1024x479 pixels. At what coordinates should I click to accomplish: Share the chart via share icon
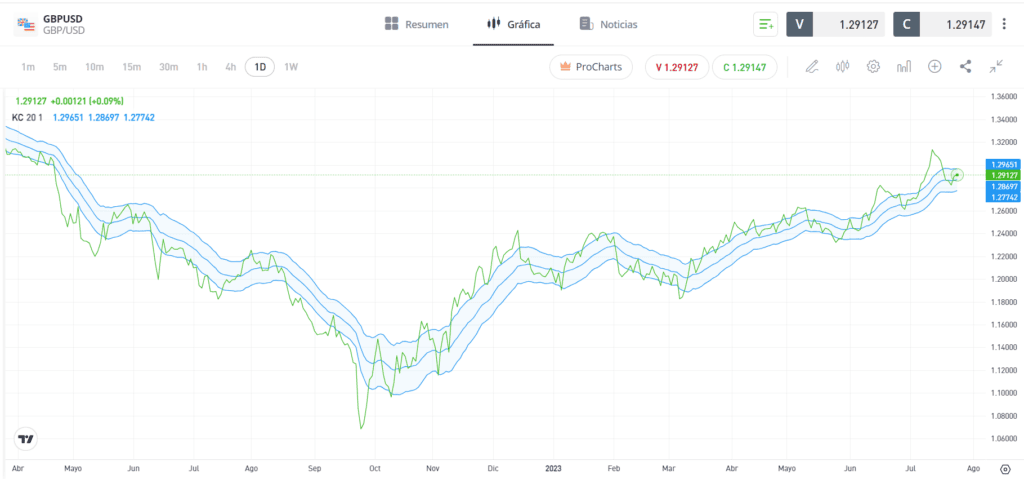tap(965, 66)
